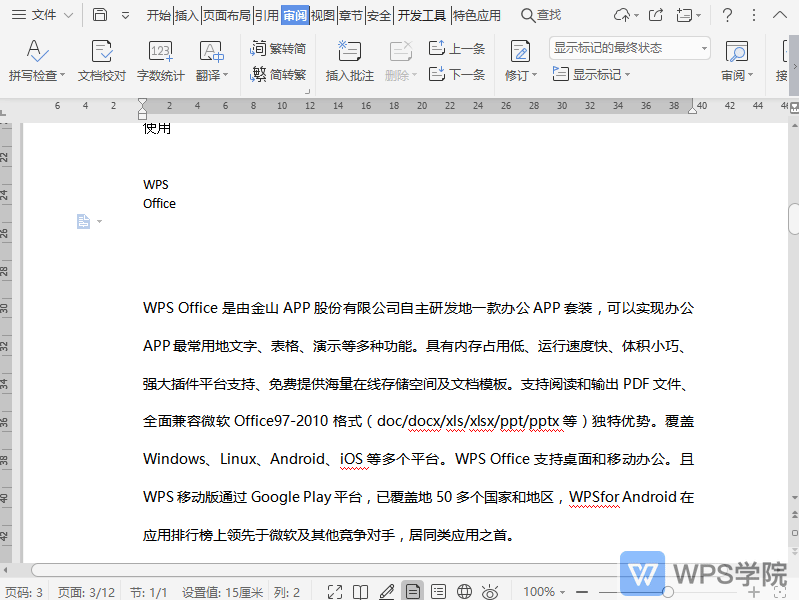Click Insert Comment (插入批注) icon
This screenshot has width=799, height=600.
tap(349, 52)
